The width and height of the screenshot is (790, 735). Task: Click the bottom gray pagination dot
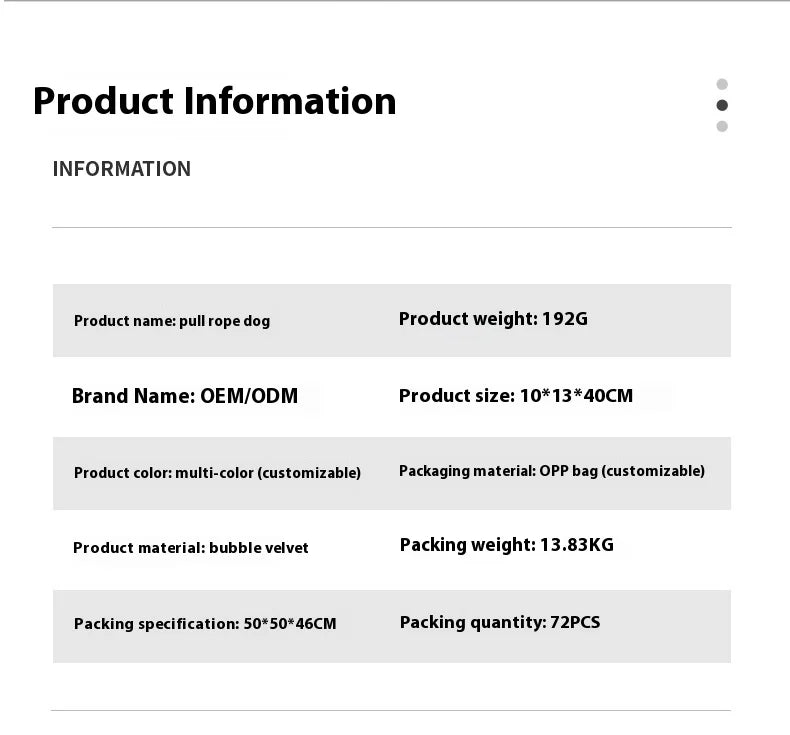[722, 126]
